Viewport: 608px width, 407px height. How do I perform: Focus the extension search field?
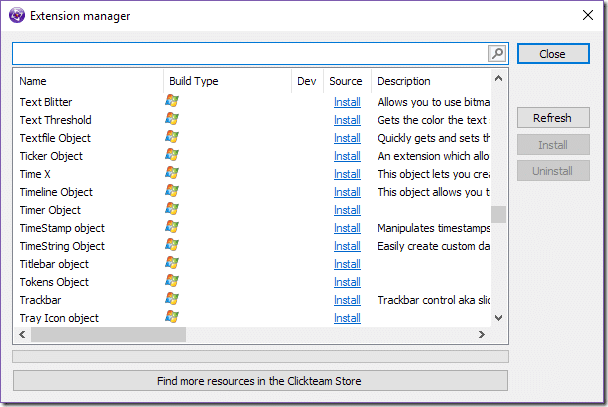point(250,53)
